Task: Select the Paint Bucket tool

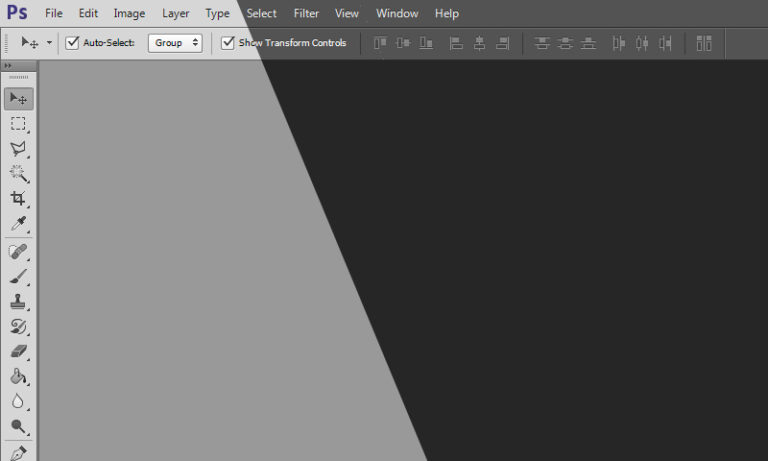Action: pyautogui.click(x=18, y=377)
